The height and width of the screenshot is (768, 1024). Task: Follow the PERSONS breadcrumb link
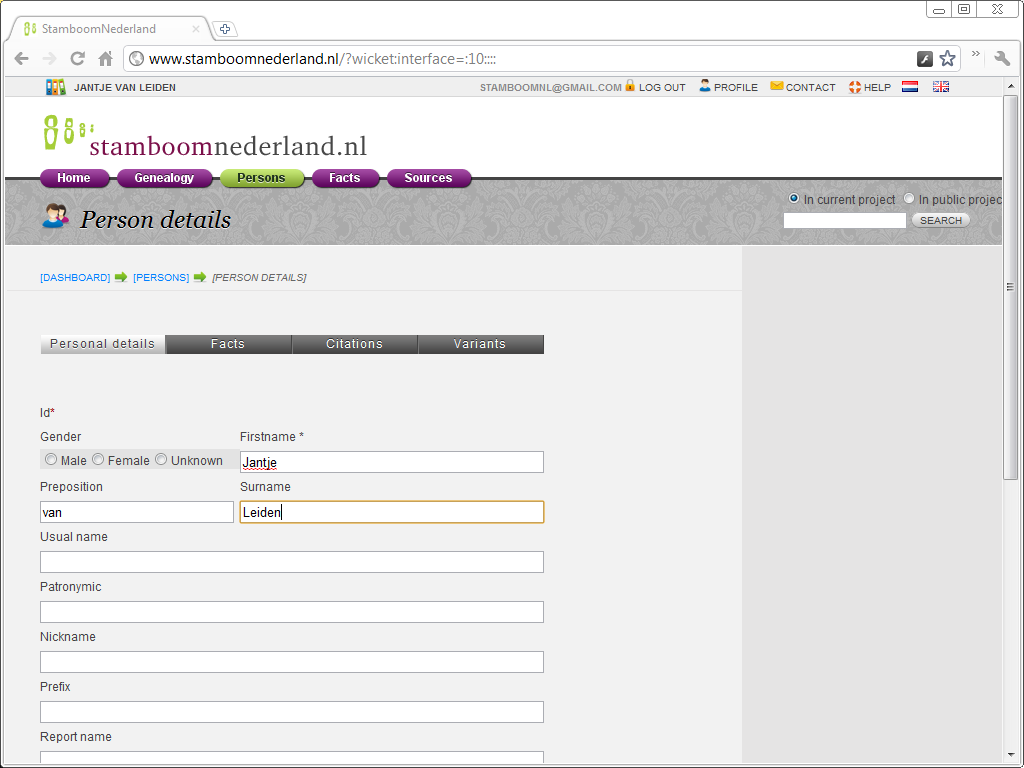pos(161,278)
